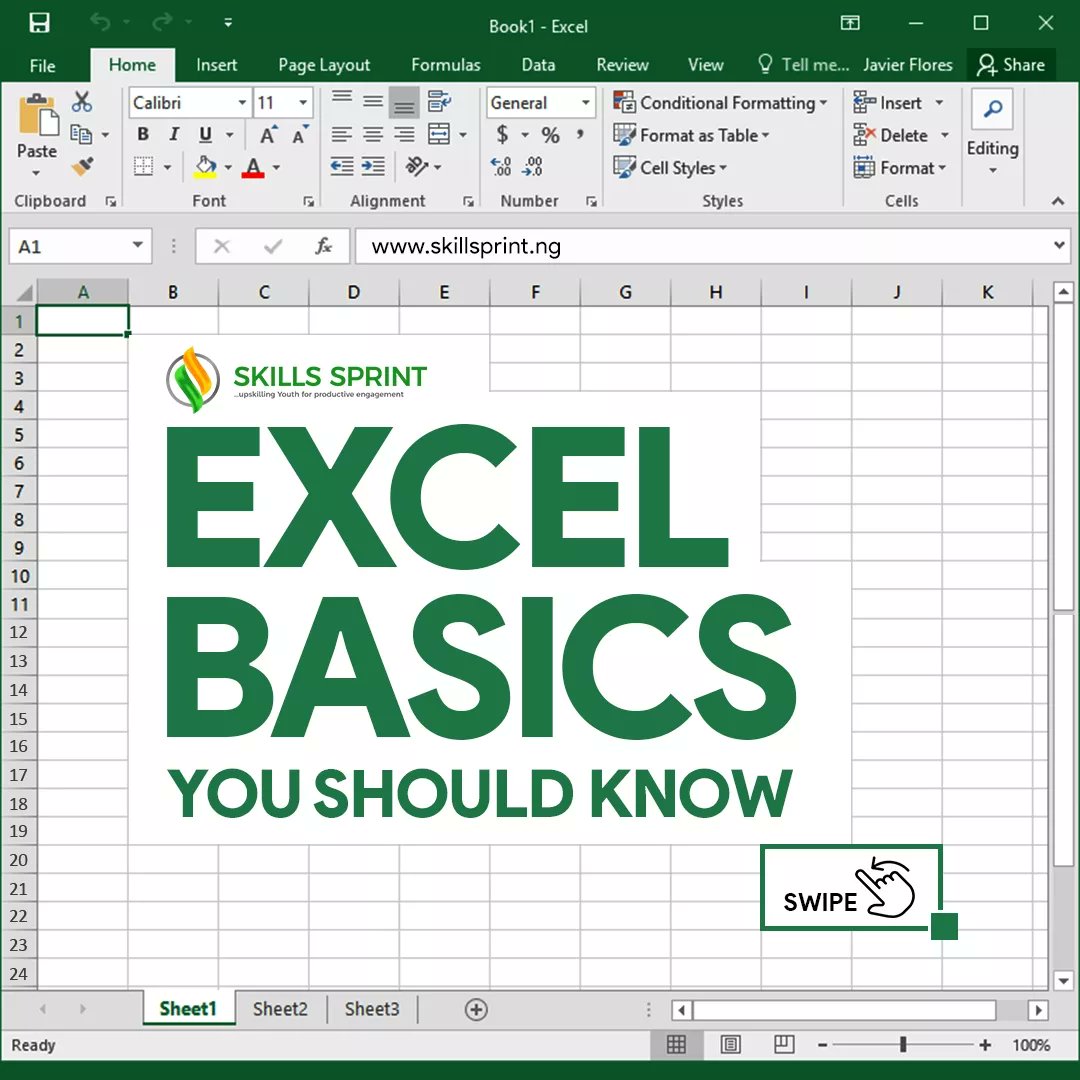Open the General number format dropdown
Viewport: 1080px width, 1080px height.
(x=585, y=103)
